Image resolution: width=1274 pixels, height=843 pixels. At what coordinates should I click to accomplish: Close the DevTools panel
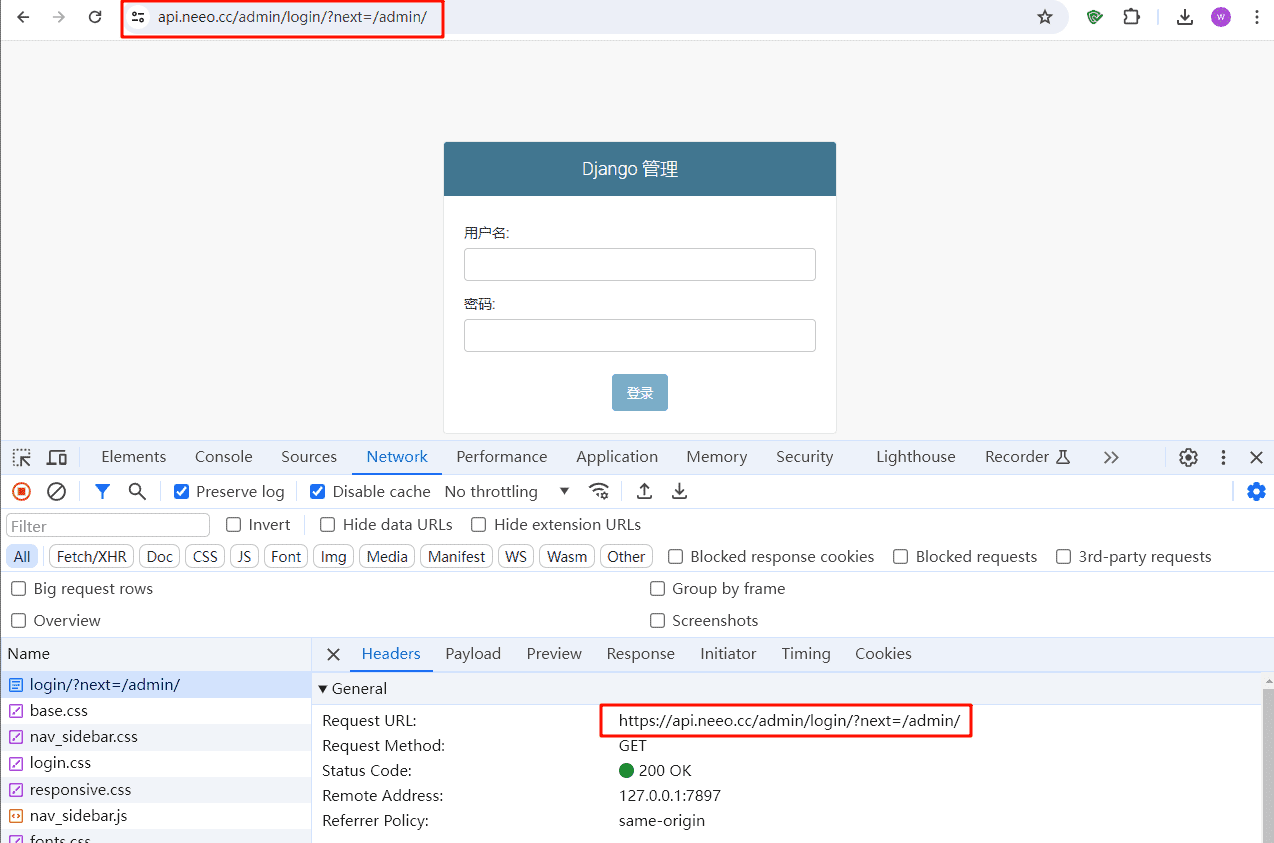[1257, 457]
